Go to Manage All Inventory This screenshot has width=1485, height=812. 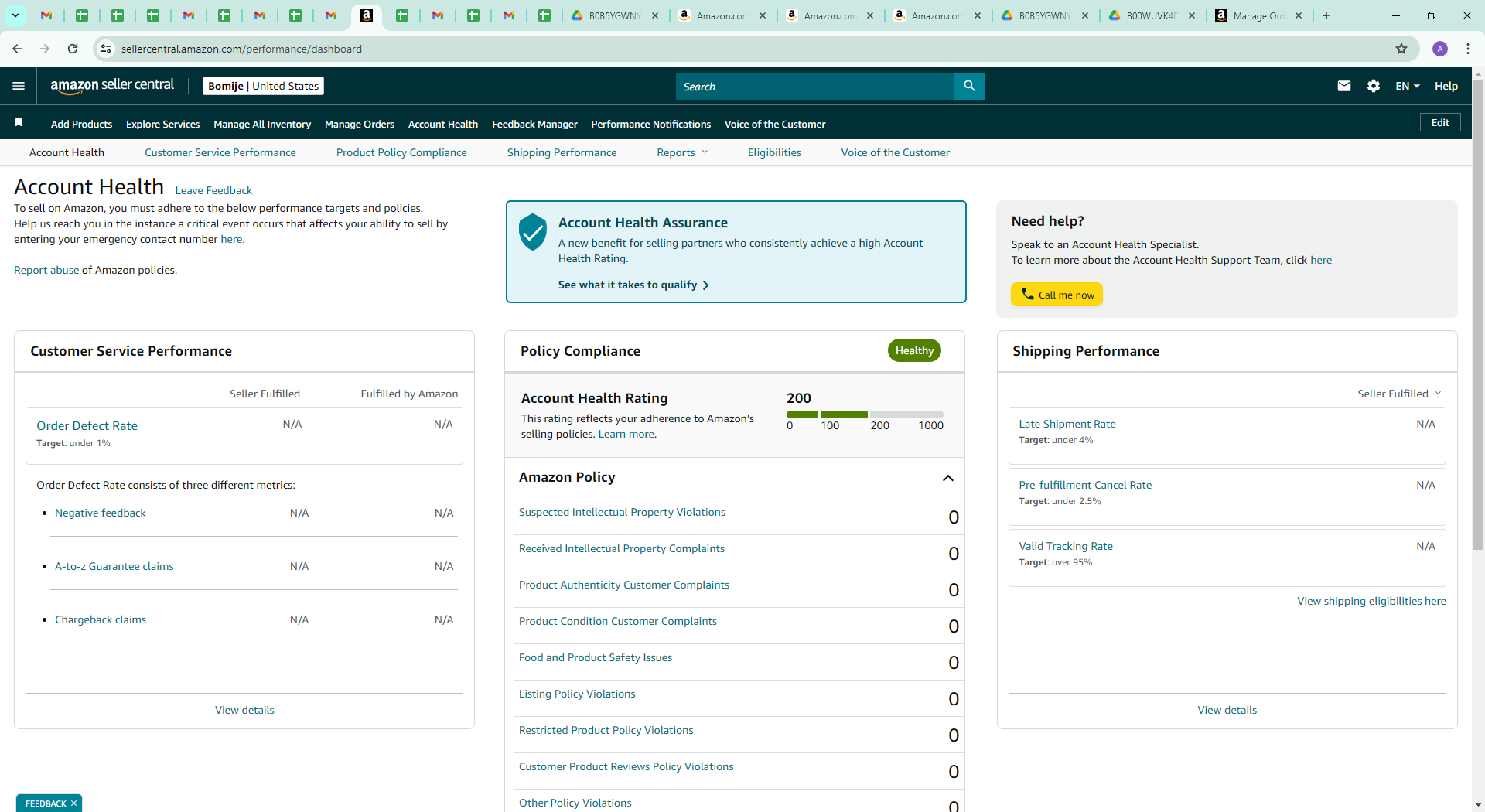(262, 124)
